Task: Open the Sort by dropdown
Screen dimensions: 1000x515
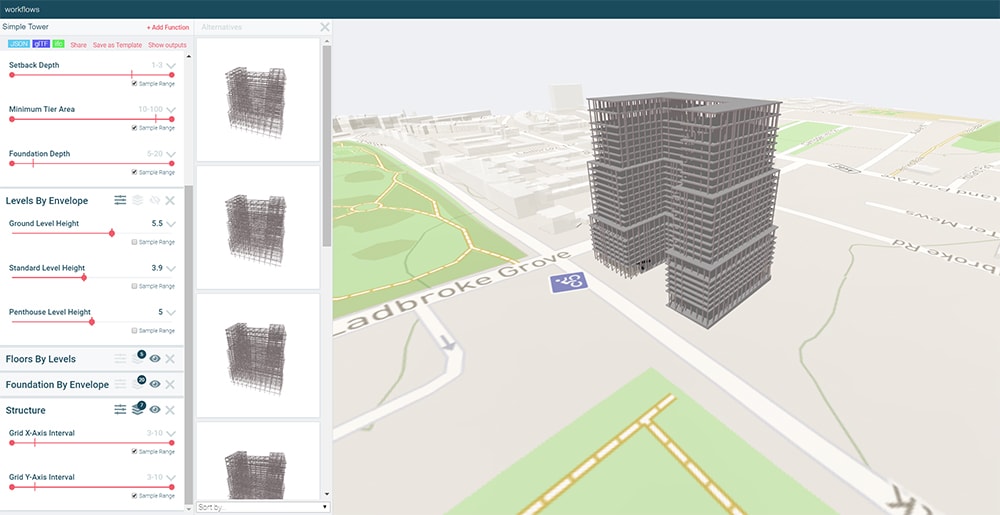Action: (262, 507)
